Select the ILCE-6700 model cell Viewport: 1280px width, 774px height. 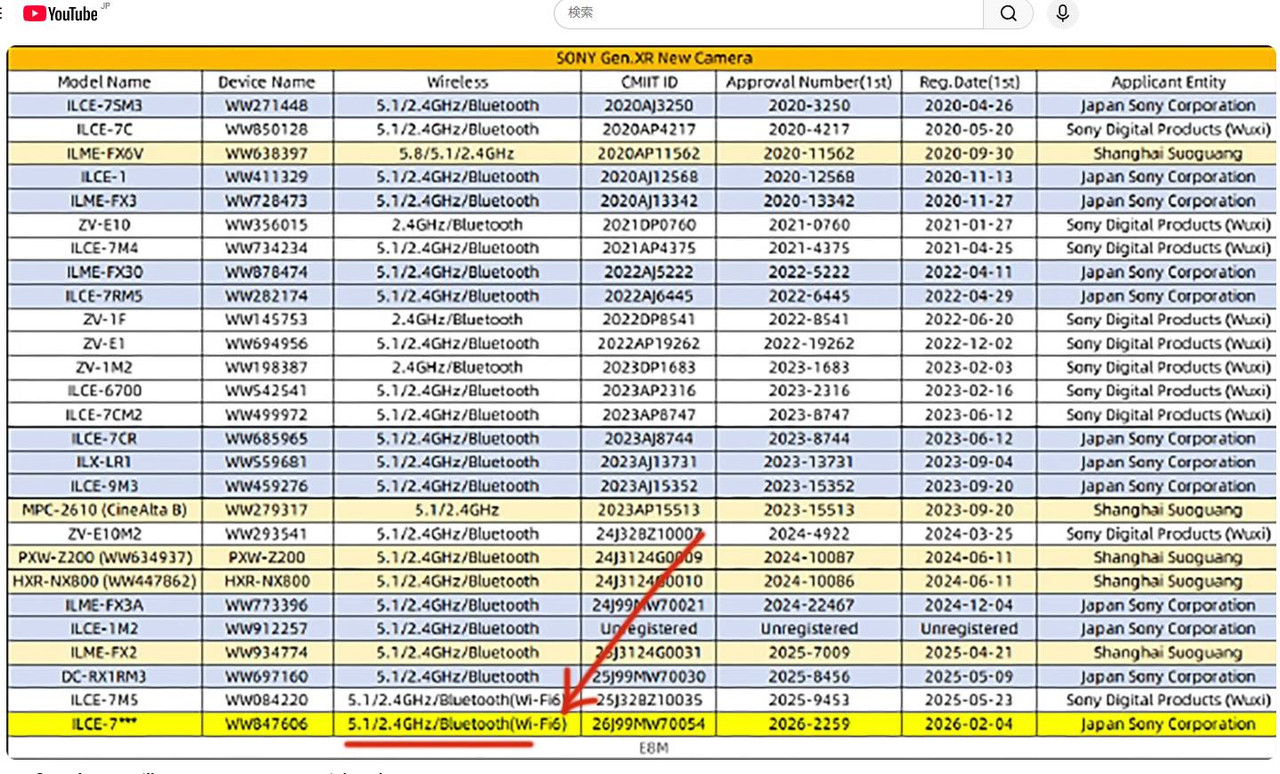coord(104,391)
